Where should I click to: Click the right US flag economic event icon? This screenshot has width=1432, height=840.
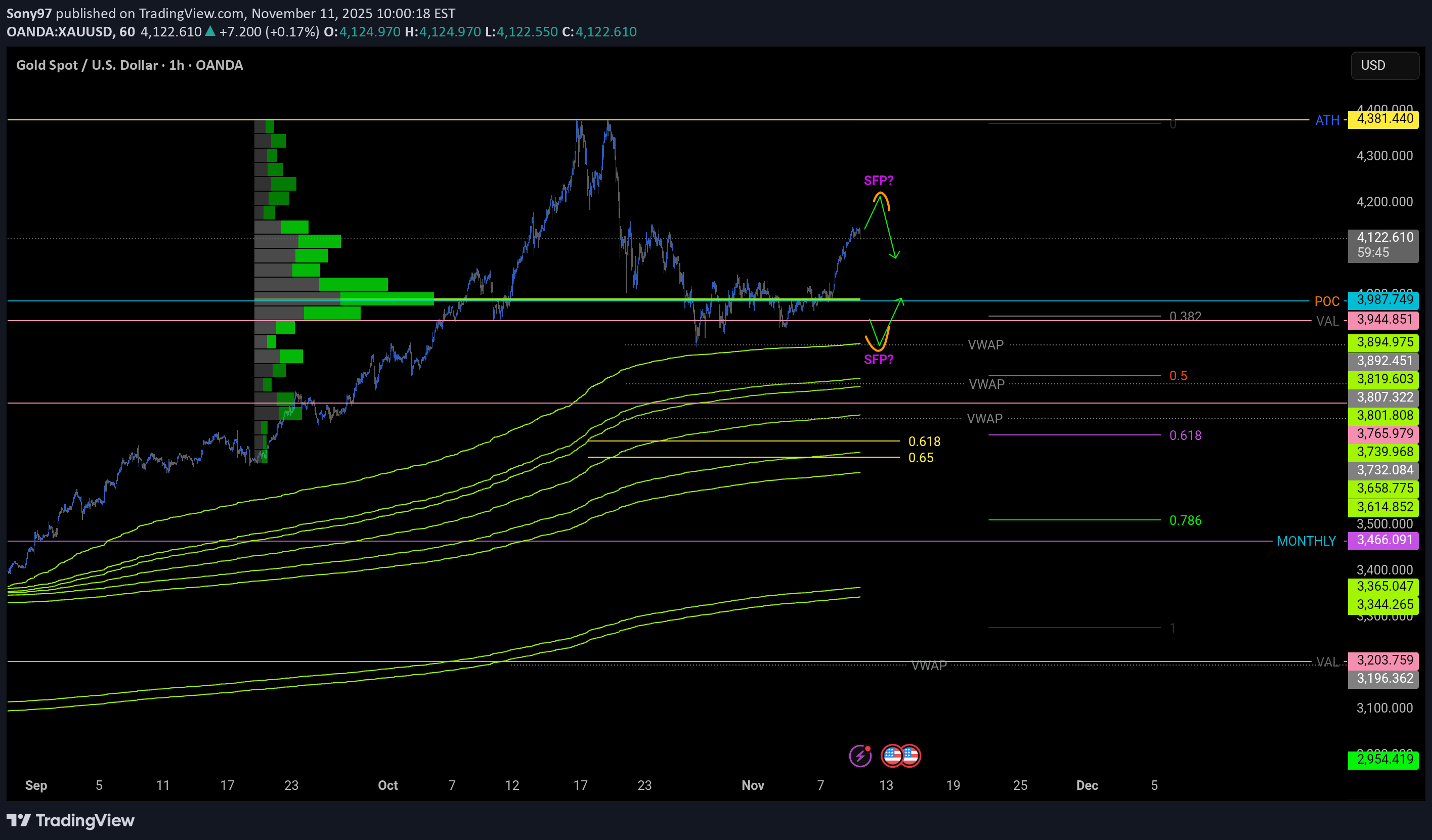(911, 756)
